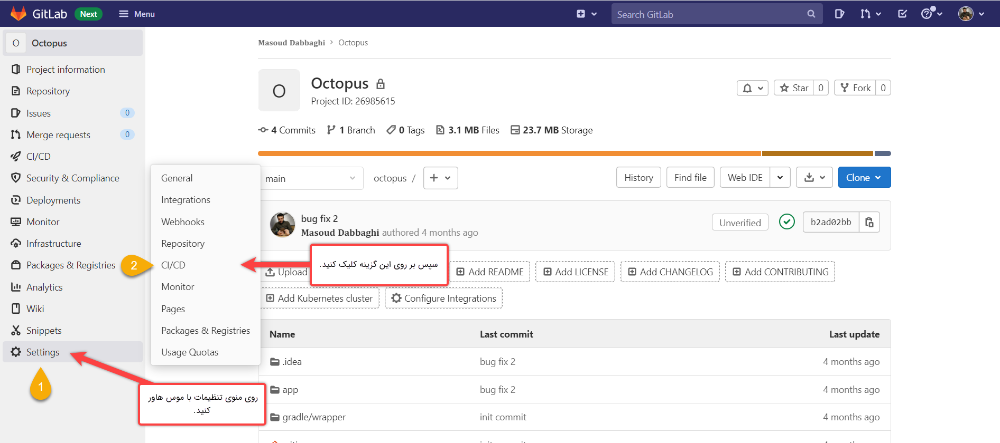Viewport: 1000px width, 443px height.
Task: Focus the Search GitLab field
Action: 716,14
